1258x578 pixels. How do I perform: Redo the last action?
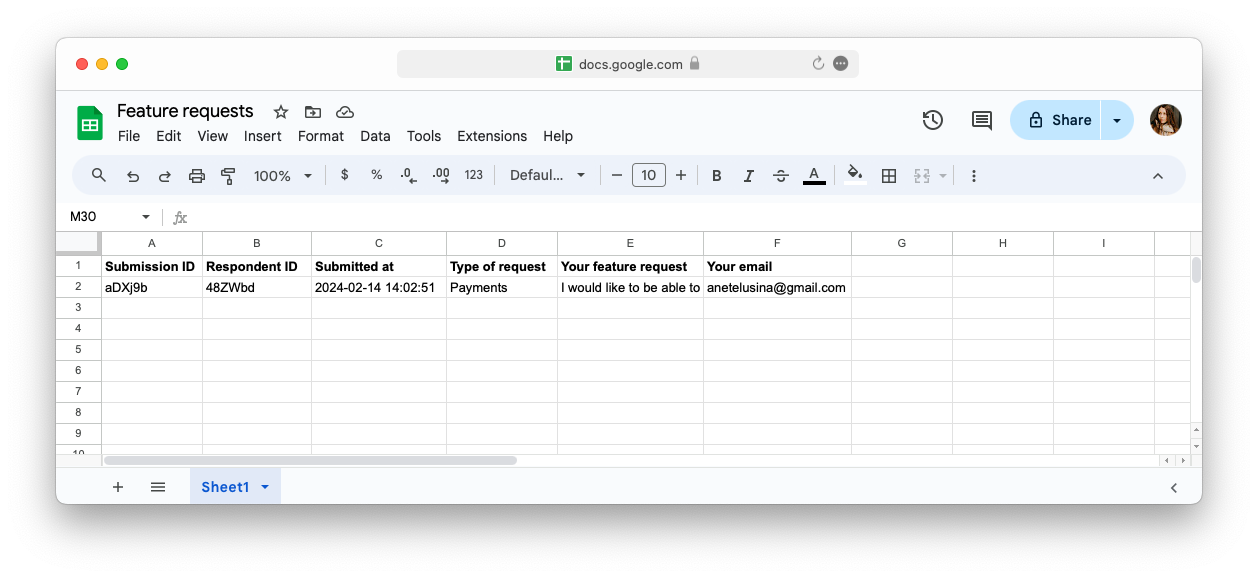[x=164, y=176]
